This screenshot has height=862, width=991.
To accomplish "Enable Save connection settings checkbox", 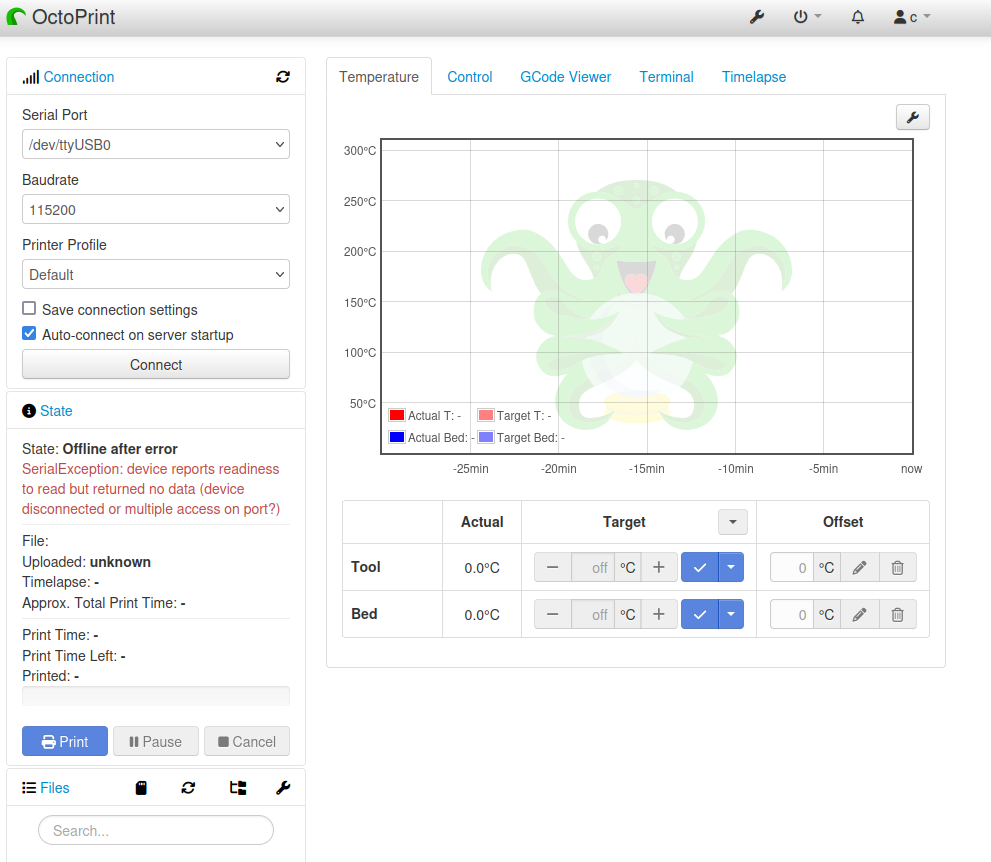I will (x=29, y=309).
